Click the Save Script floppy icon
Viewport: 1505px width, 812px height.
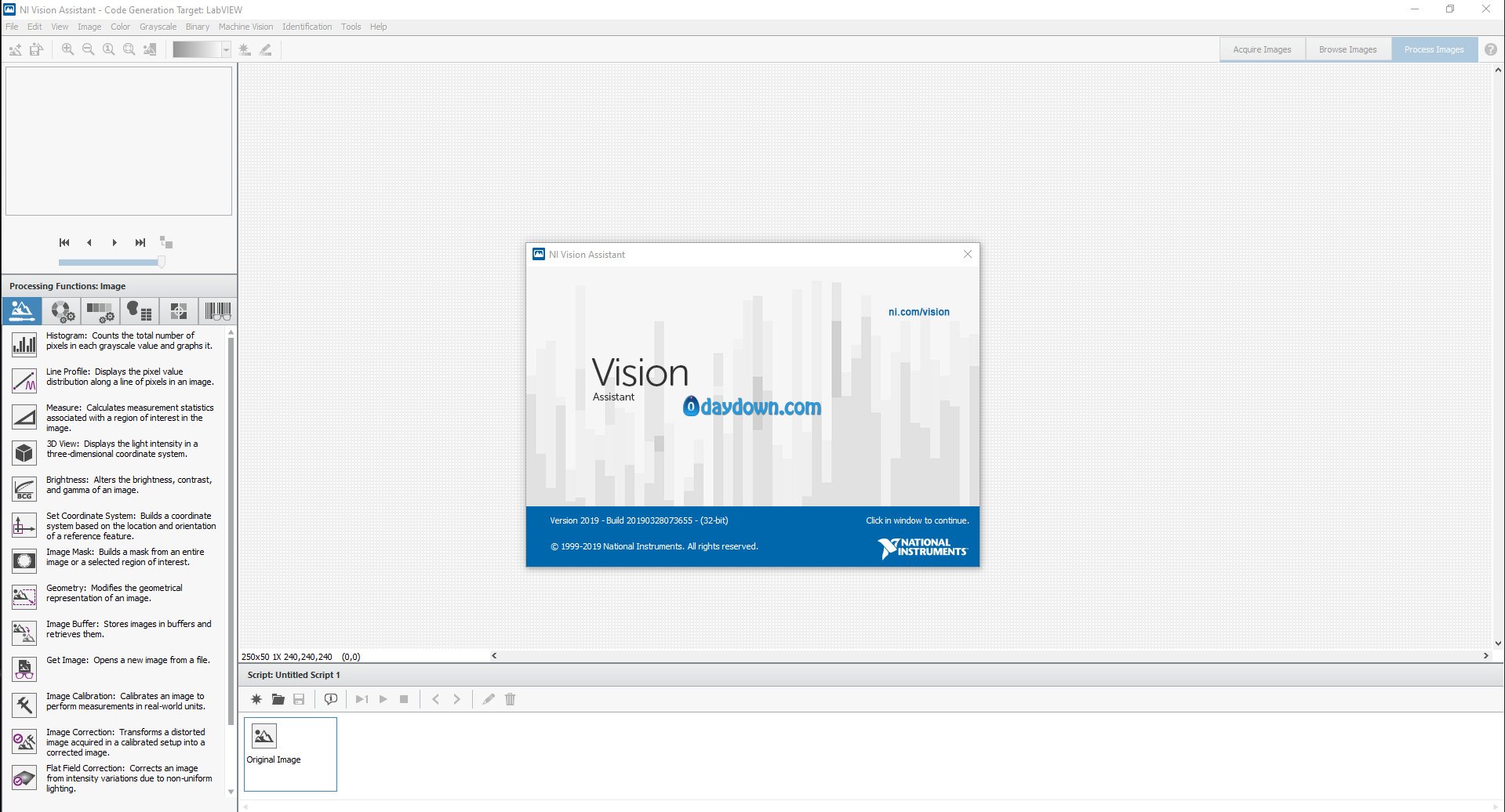point(299,699)
